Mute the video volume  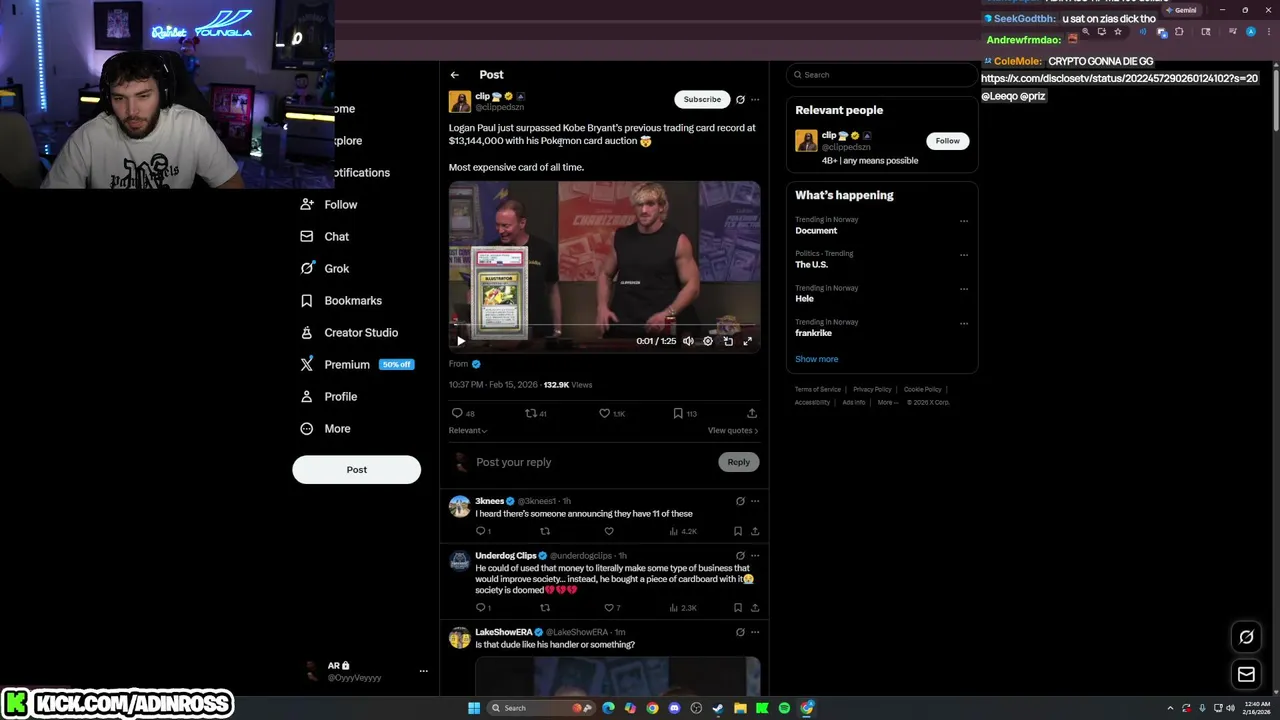coord(688,341)
